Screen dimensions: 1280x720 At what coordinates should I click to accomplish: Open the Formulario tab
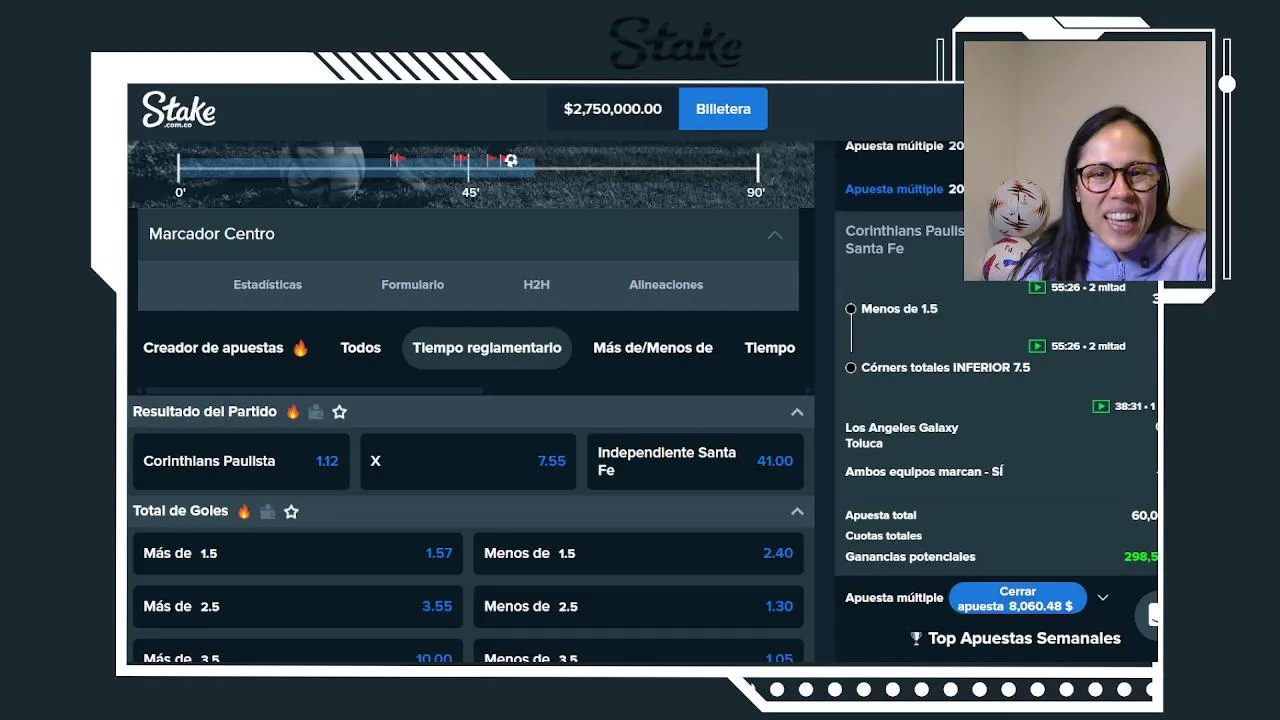(x=412, y=285)
